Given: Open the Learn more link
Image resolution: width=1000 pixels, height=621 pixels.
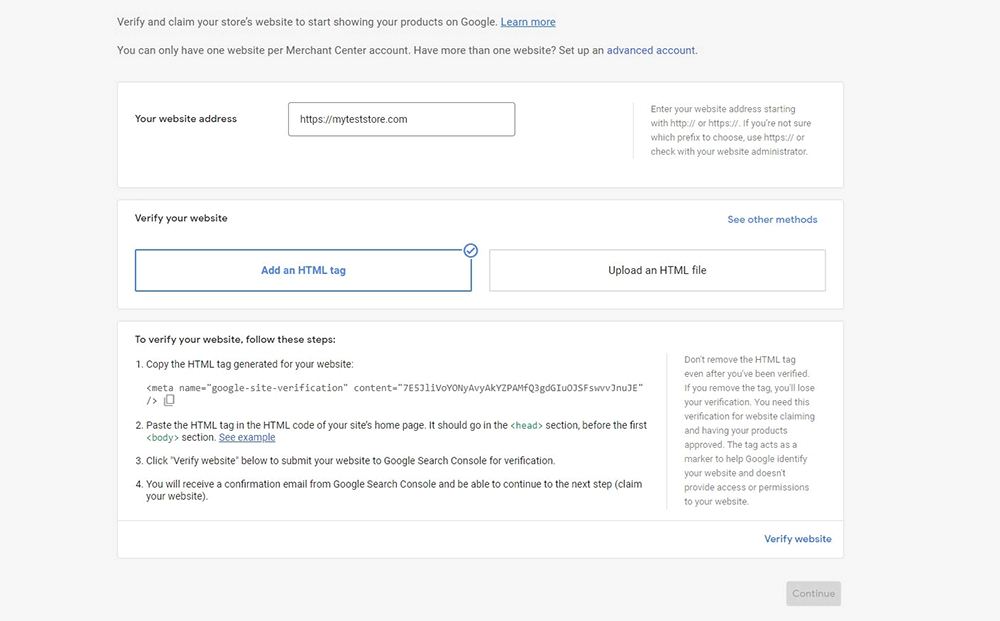Looking at the screenshot, I should tap(528, 22).
